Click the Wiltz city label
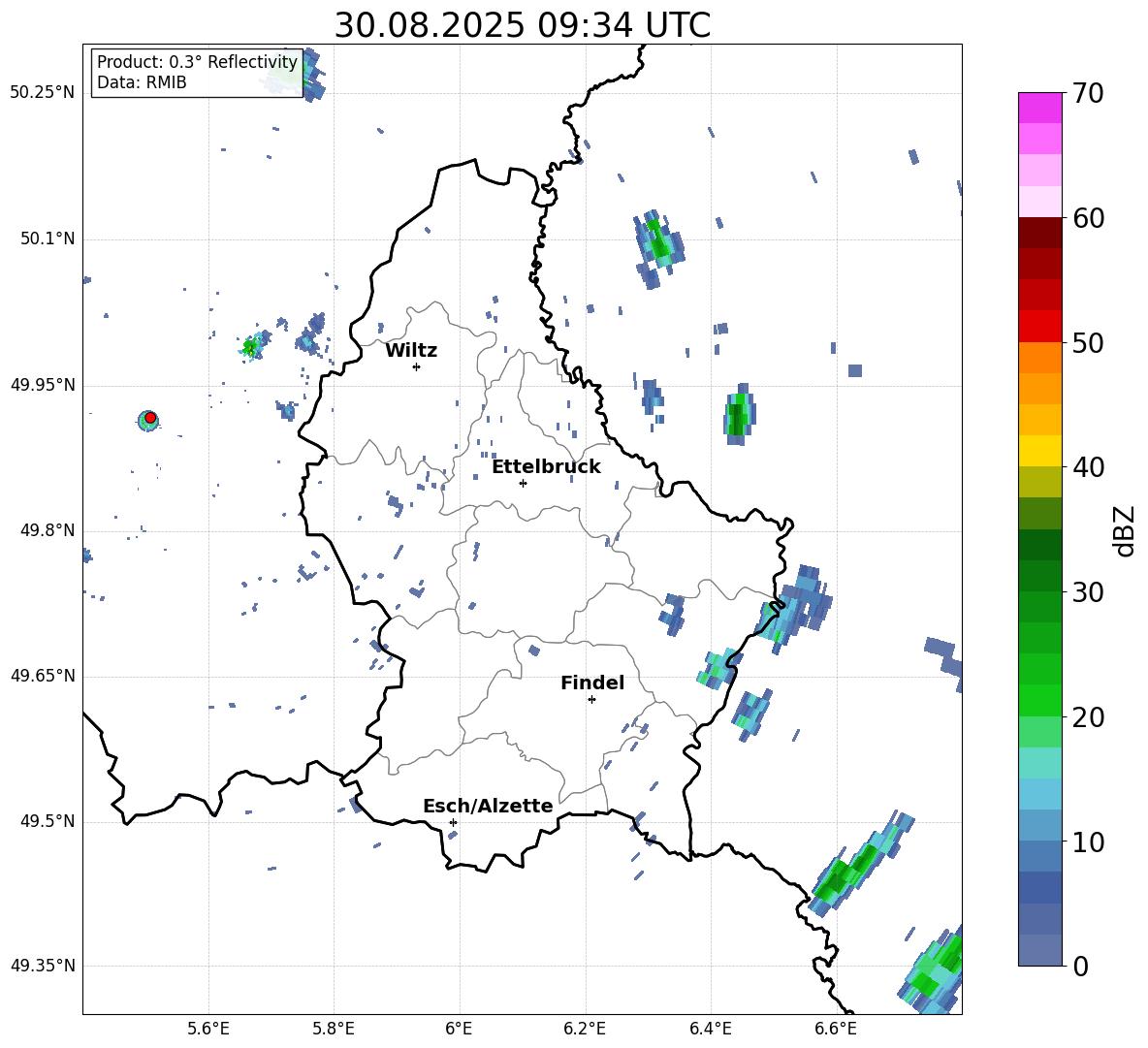This screenshot has height=1048, width=1148. tap(411, 351)
